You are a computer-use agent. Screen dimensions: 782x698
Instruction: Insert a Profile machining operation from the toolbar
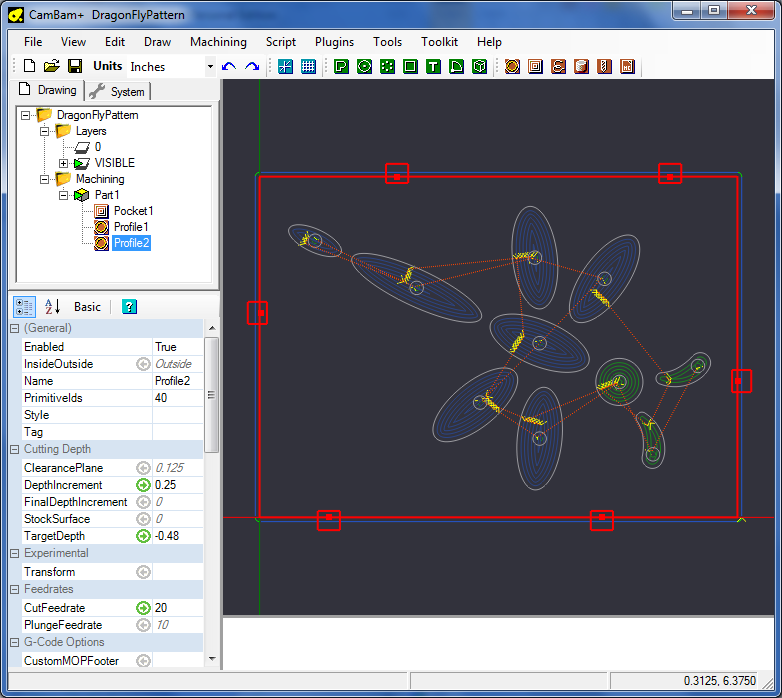point(512,66)
